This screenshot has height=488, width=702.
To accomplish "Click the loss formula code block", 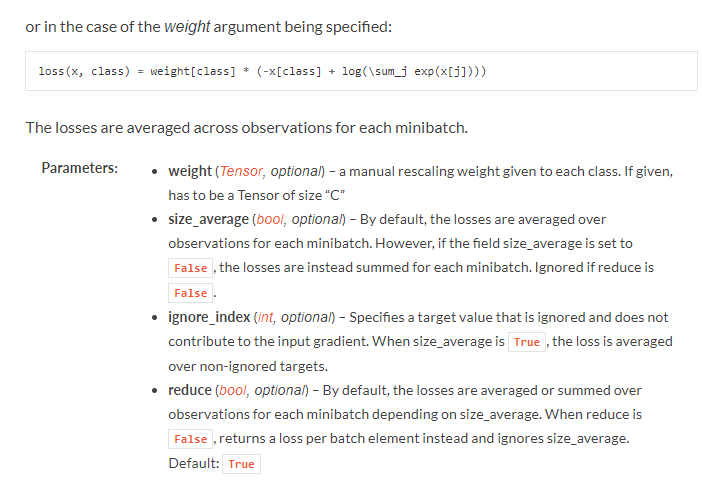I will pyautogui.click(x=361, y=71).
